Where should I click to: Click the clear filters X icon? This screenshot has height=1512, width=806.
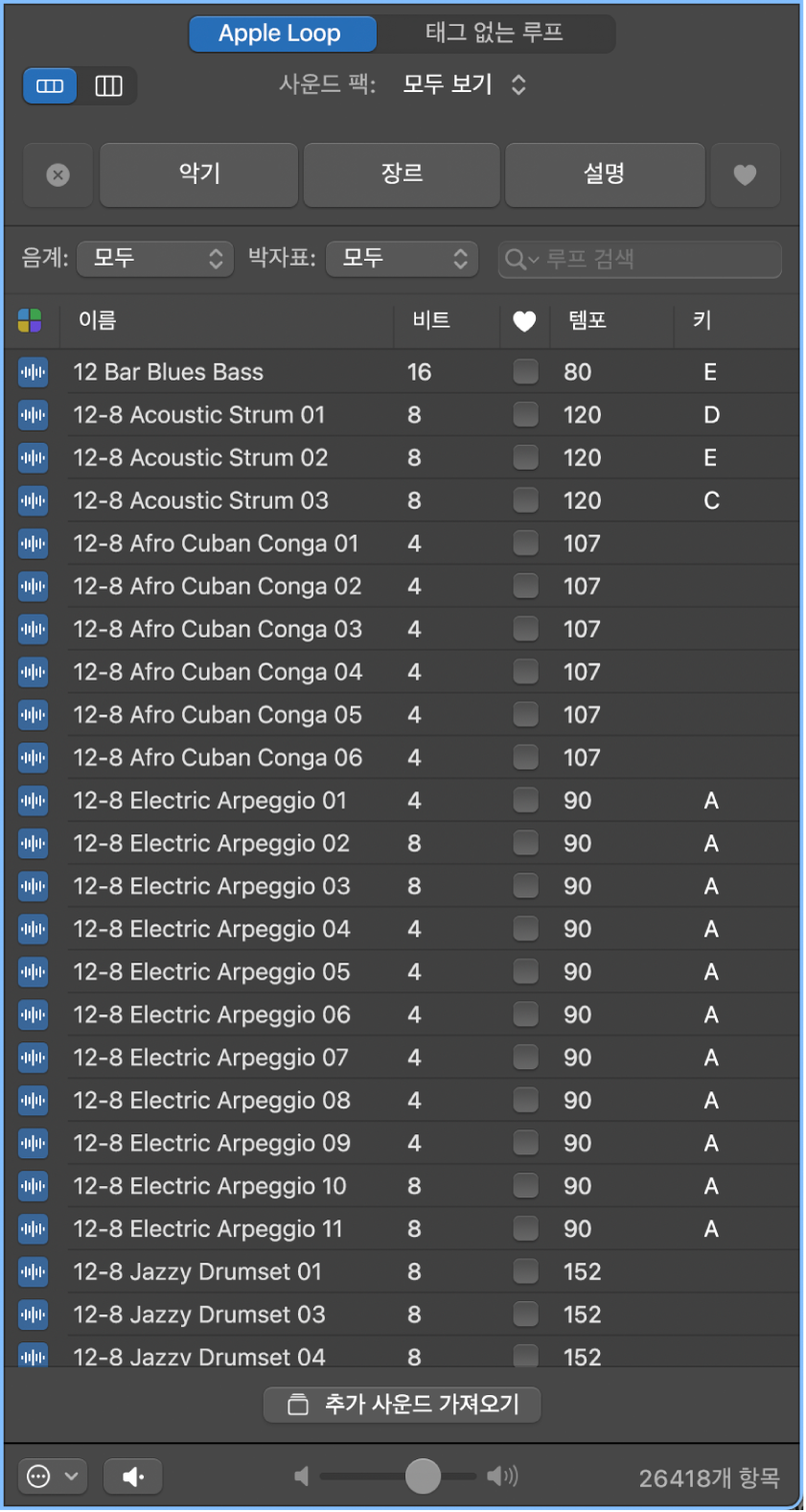[x=58, y=174]
